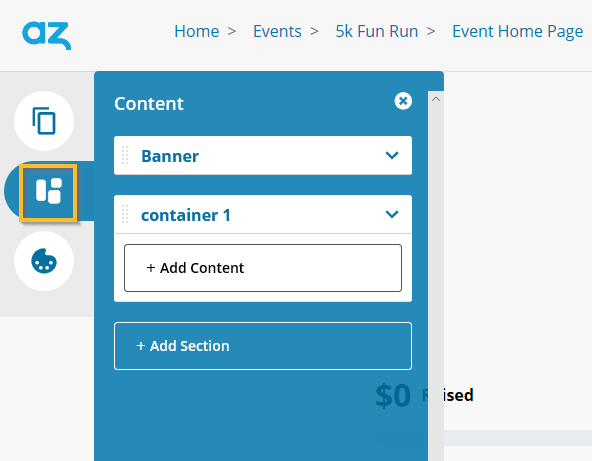The height and width of the screenshot is (461, 592).
Task: Click the + Add Content button
Action: pyautogui.click(x=263, y=268)
